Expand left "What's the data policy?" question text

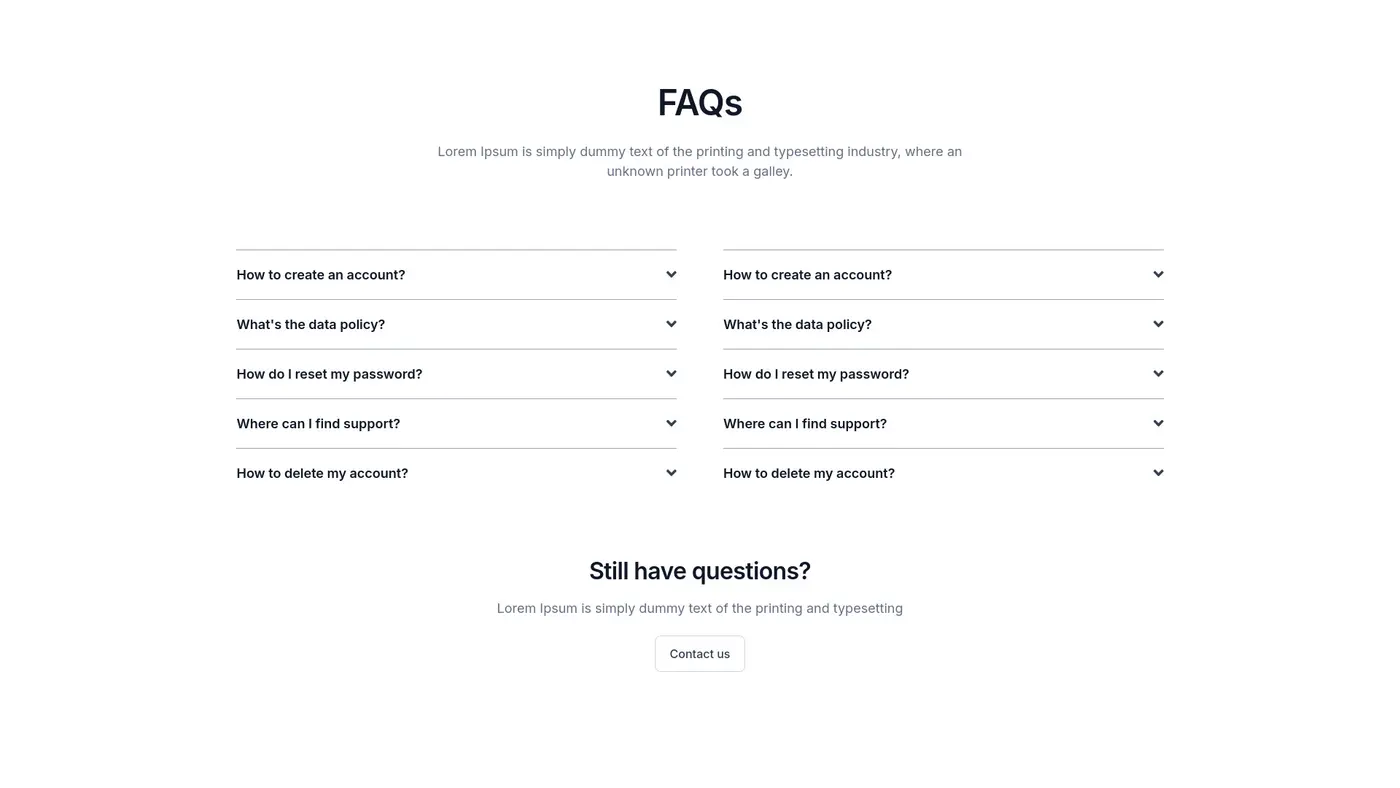coord(310,325)
